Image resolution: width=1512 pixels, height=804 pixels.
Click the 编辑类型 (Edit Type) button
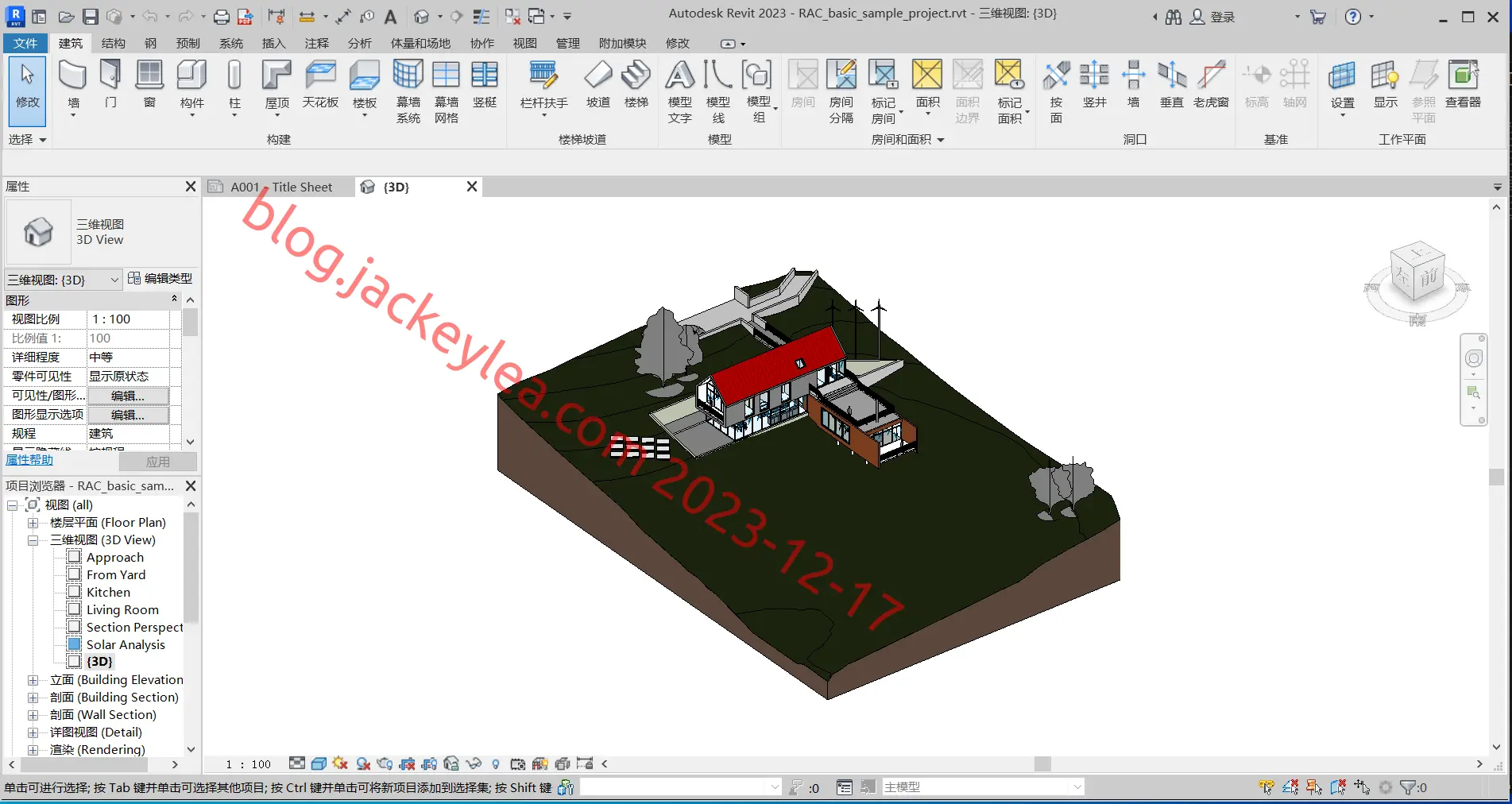160,279
